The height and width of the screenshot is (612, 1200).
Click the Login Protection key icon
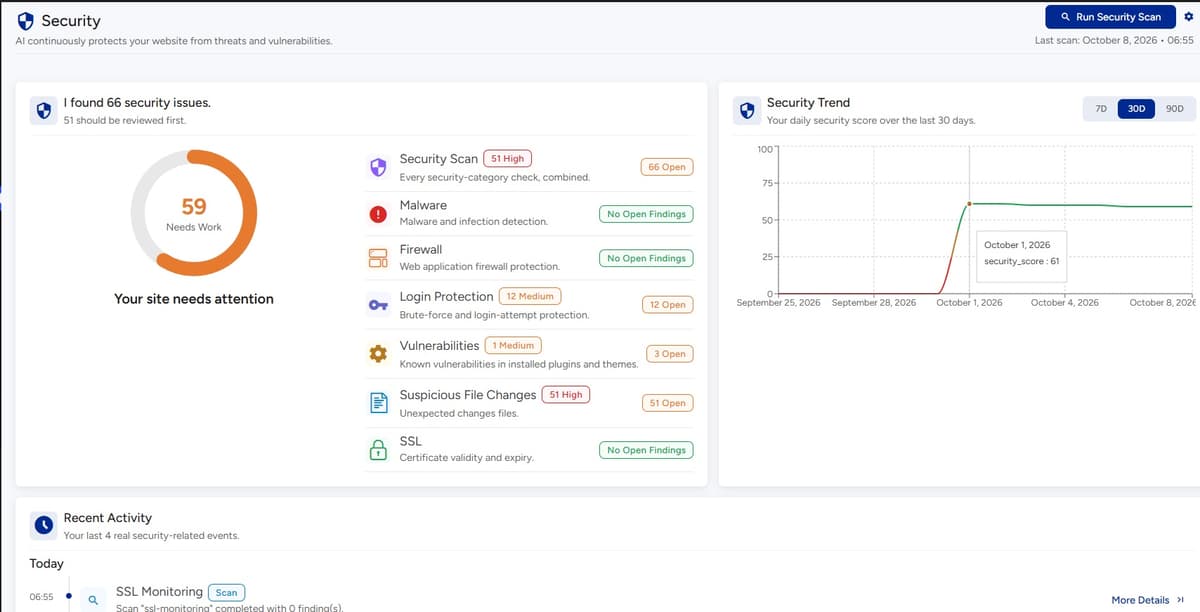point(378,305)
